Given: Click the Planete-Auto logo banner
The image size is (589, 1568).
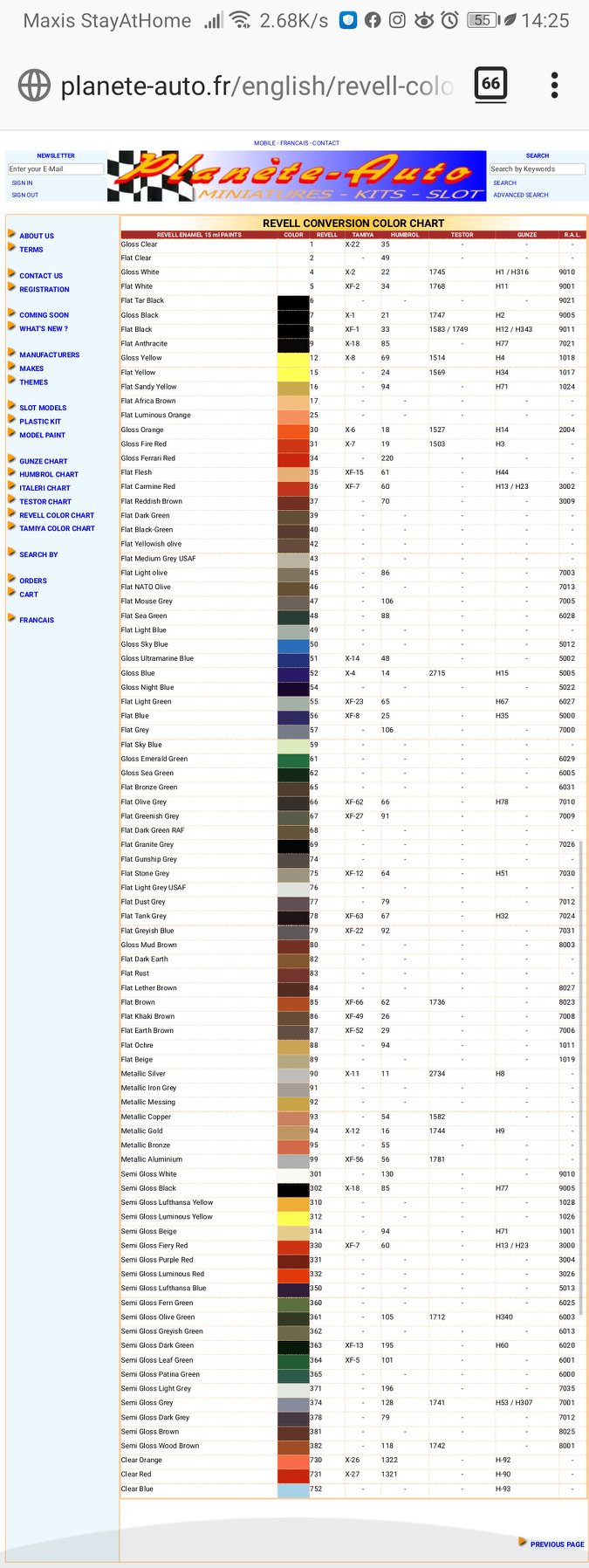Looking at the screenshot, I should coord(297,175).
